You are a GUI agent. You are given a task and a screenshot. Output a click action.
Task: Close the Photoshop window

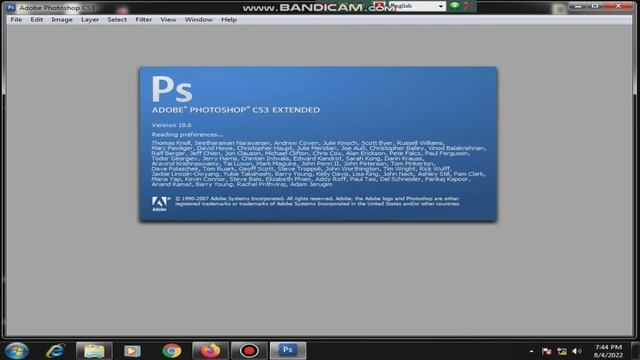[618, 6]
